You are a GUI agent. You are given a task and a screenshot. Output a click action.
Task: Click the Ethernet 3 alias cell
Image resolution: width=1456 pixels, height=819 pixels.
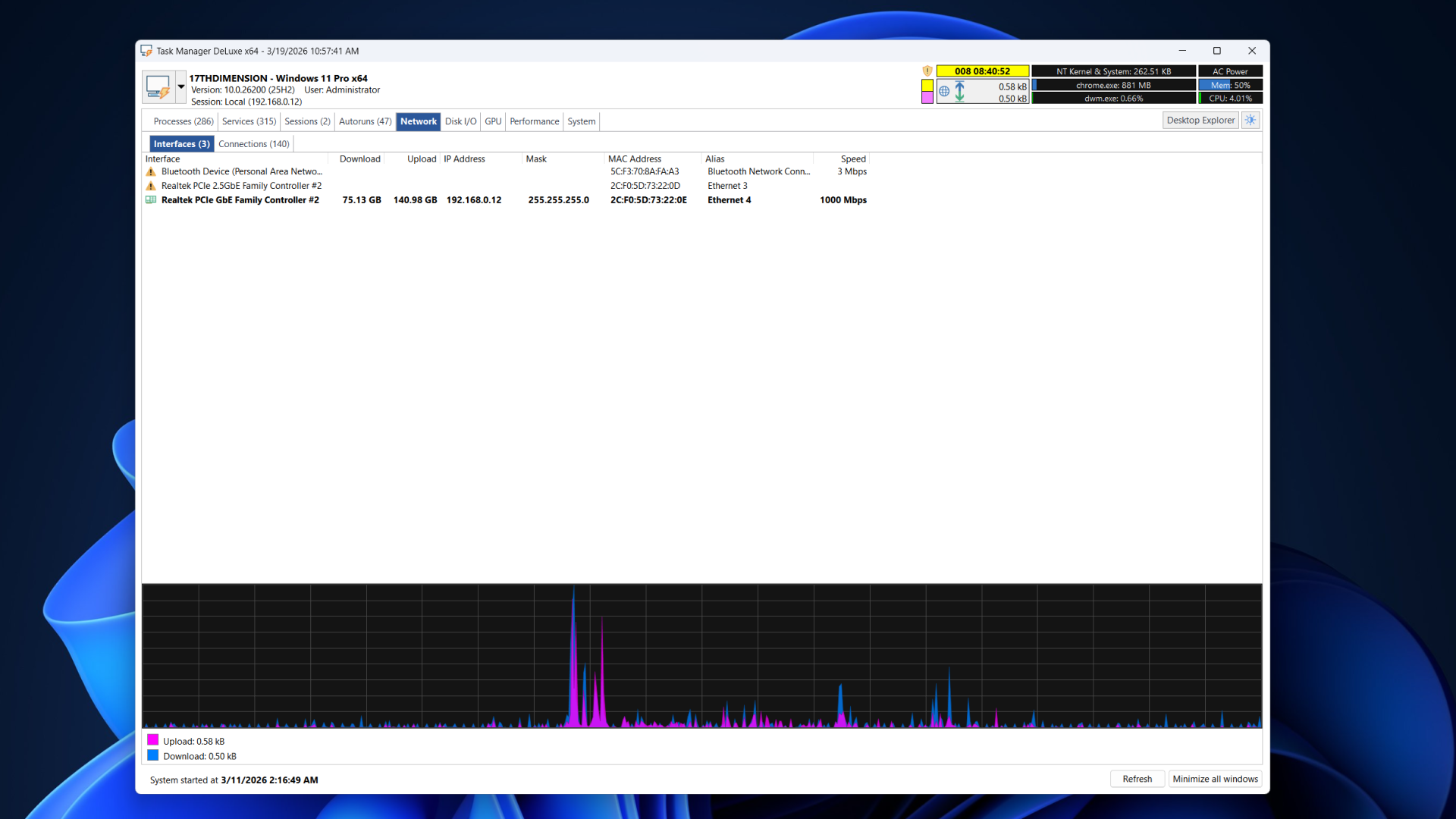pos(727,186)
